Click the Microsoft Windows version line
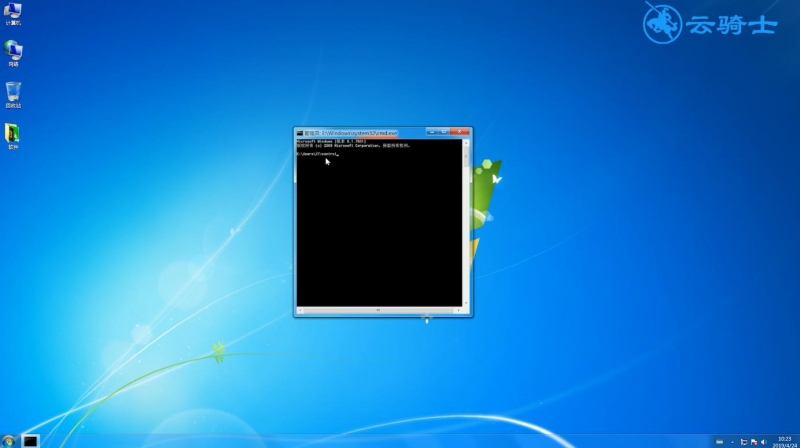This screenshot has width=800, height=448. [331, 141]
